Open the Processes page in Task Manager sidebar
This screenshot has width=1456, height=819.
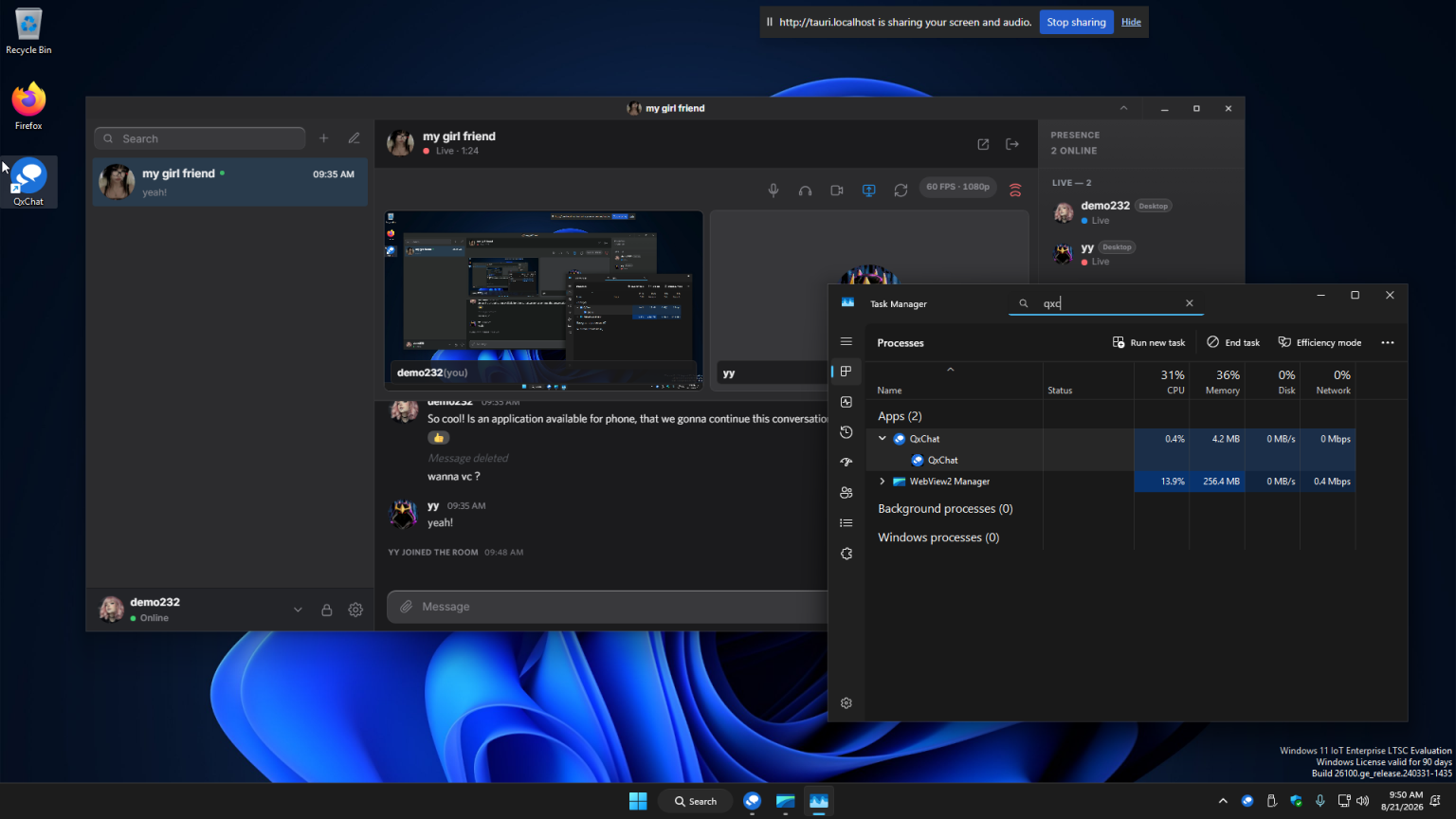click(846, 372)
